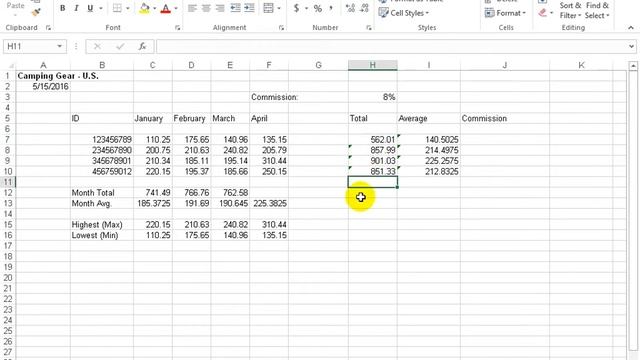Collapse the ribbon
This screenshot has height=360, width=640.
click(x=631, y=28)
